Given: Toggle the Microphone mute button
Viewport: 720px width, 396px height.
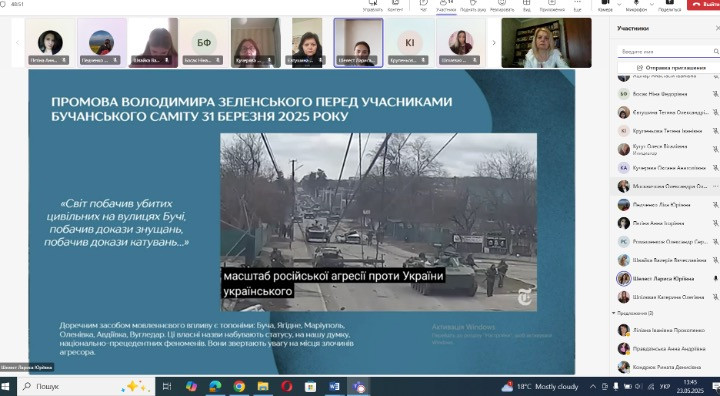Looking at the screenshot, I should (636, 5).
